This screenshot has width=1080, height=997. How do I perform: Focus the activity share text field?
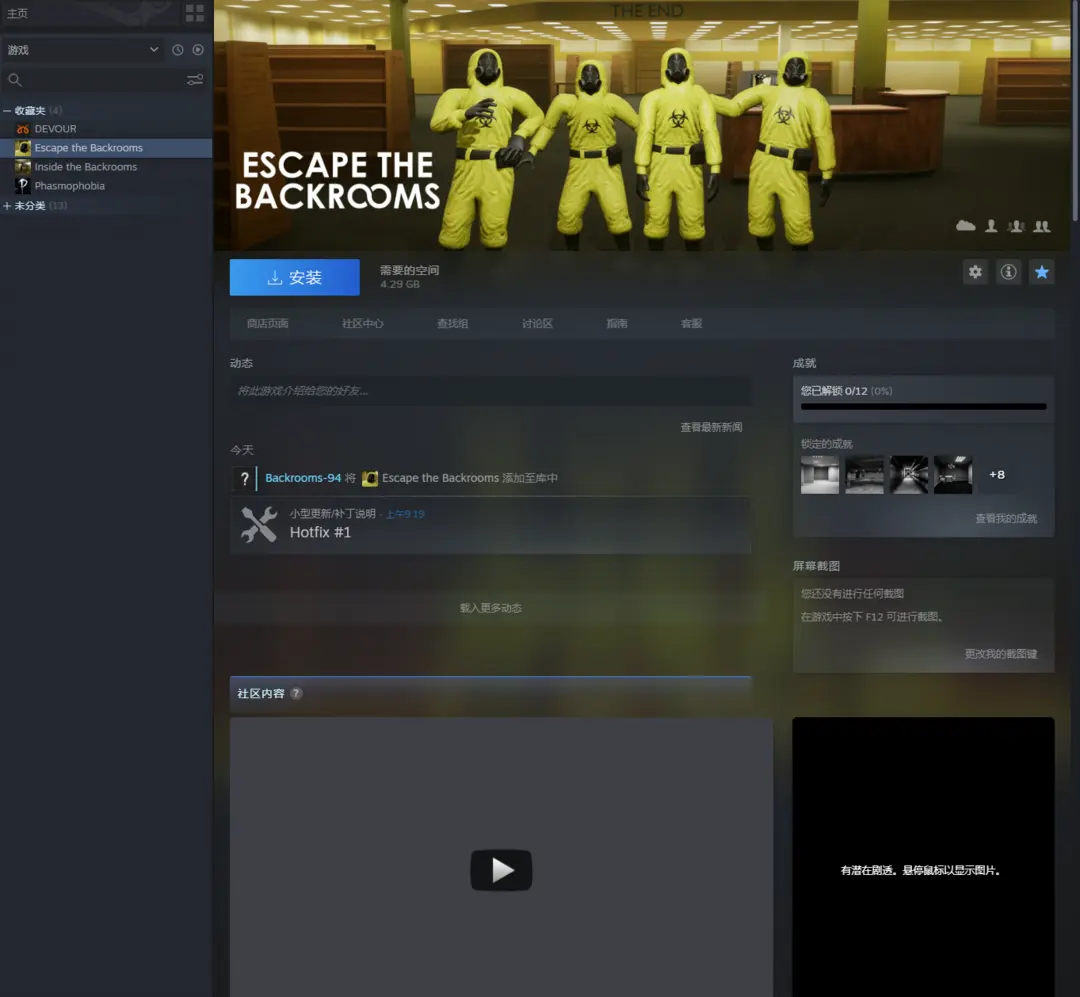[490, 391]
